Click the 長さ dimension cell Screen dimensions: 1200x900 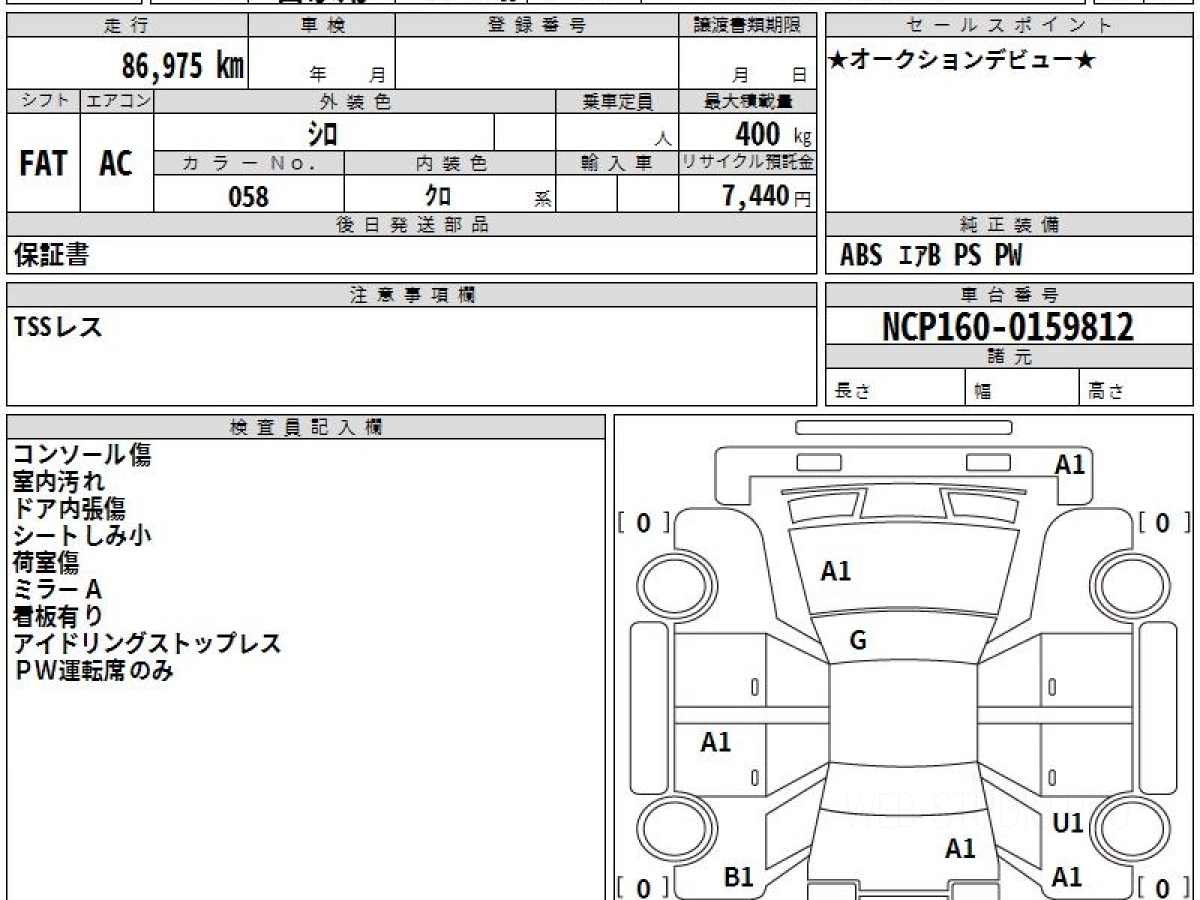pos(896,388)
